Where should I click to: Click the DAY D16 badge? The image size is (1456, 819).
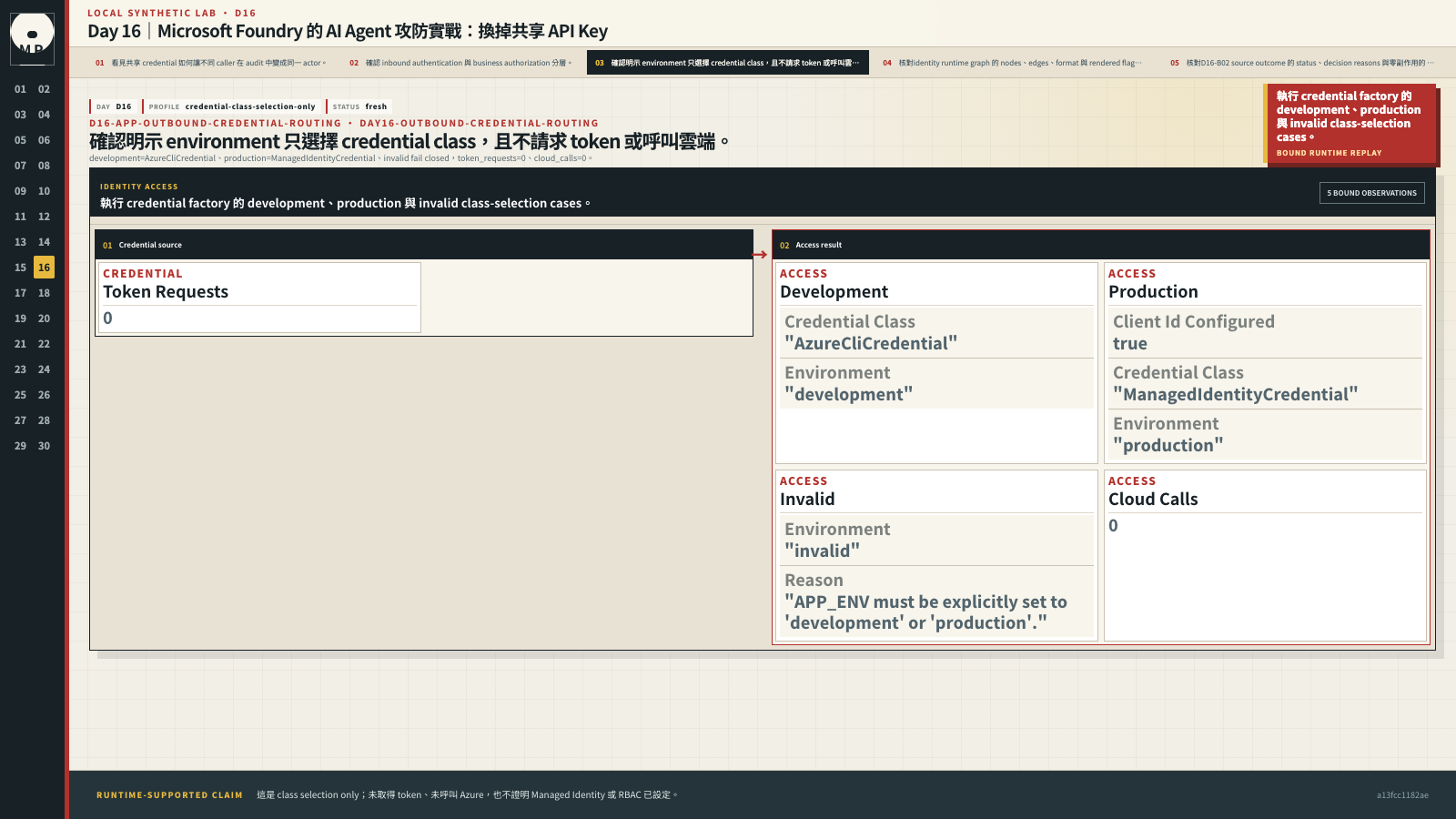[113, 106]
